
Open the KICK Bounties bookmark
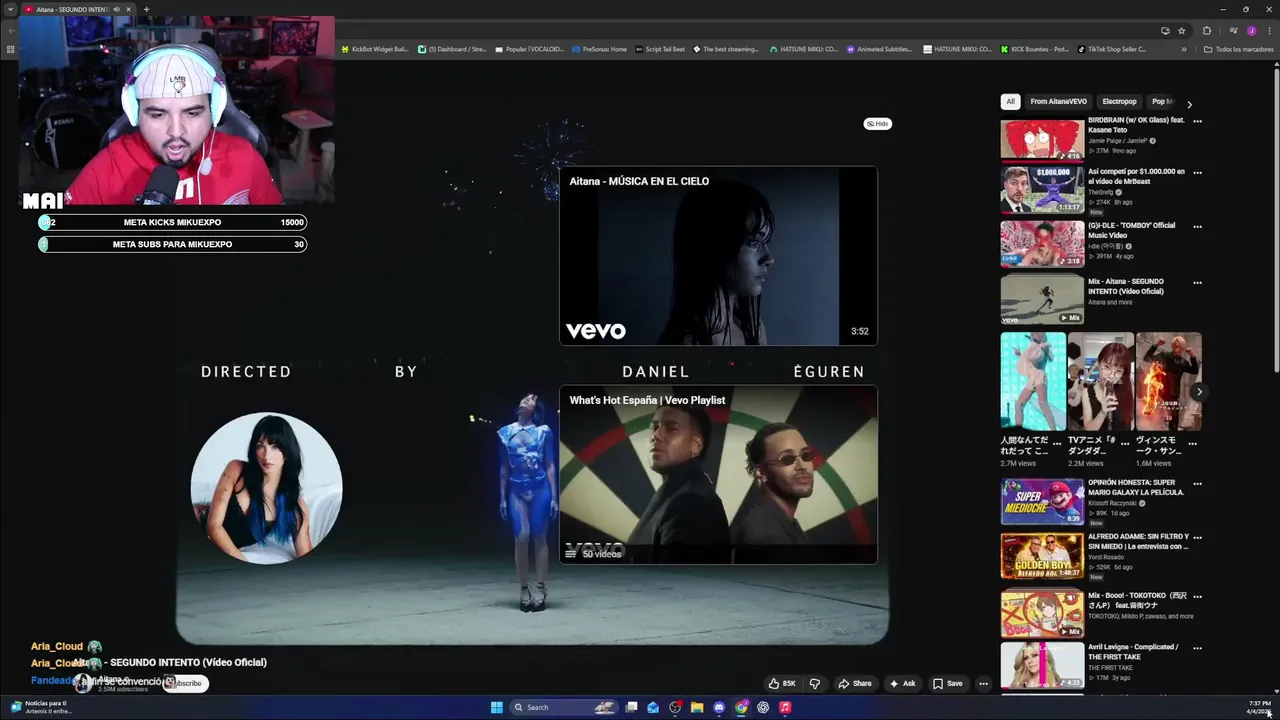pyautogui.click(x=1034, y=49)
